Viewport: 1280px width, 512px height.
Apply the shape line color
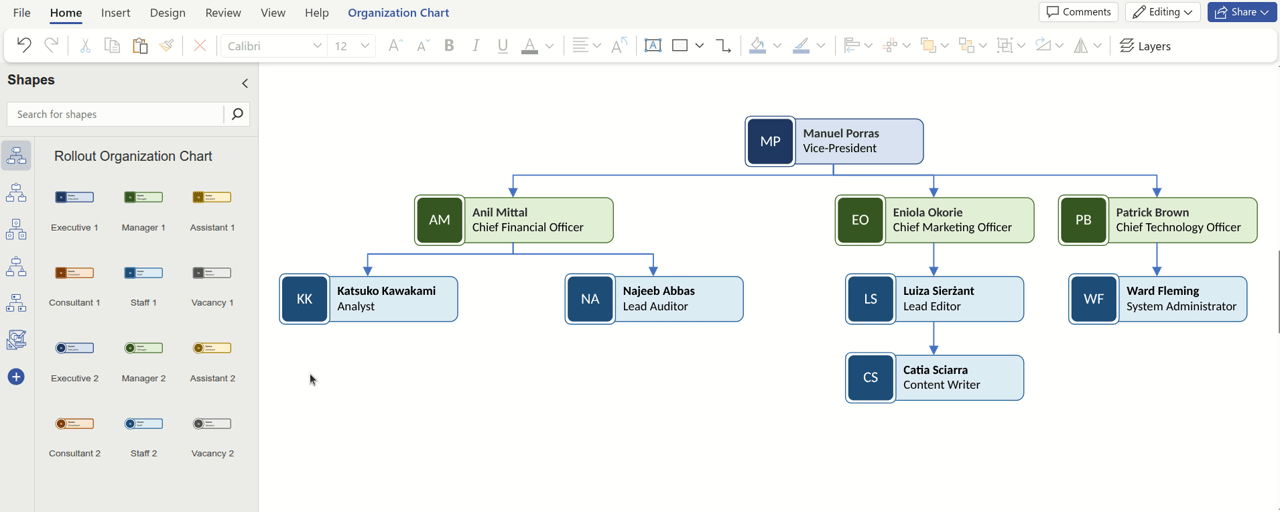click(x=801, y=46)
